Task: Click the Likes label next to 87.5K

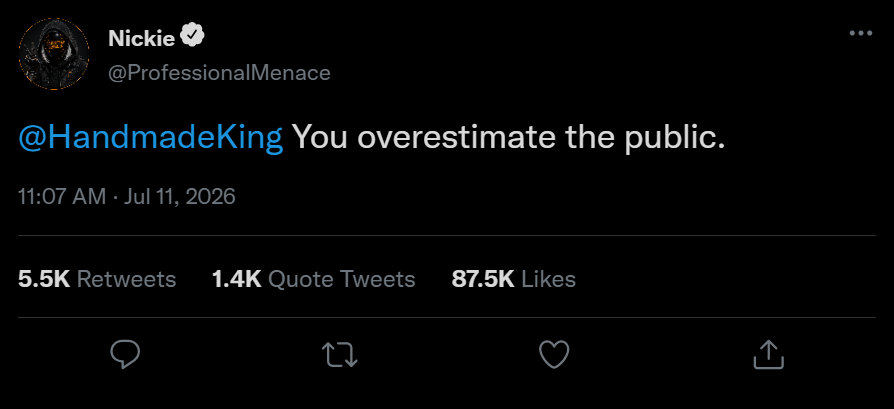Action: (548, 280)
